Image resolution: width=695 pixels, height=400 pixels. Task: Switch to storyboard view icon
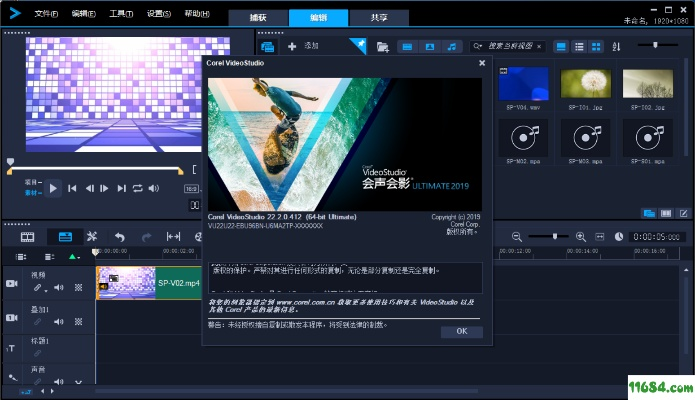click(x=28, y=236)
